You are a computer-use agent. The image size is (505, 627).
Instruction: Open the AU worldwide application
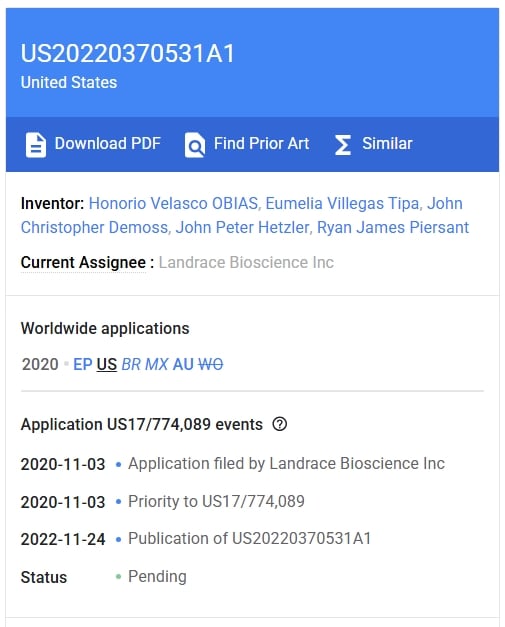point(183,364)
